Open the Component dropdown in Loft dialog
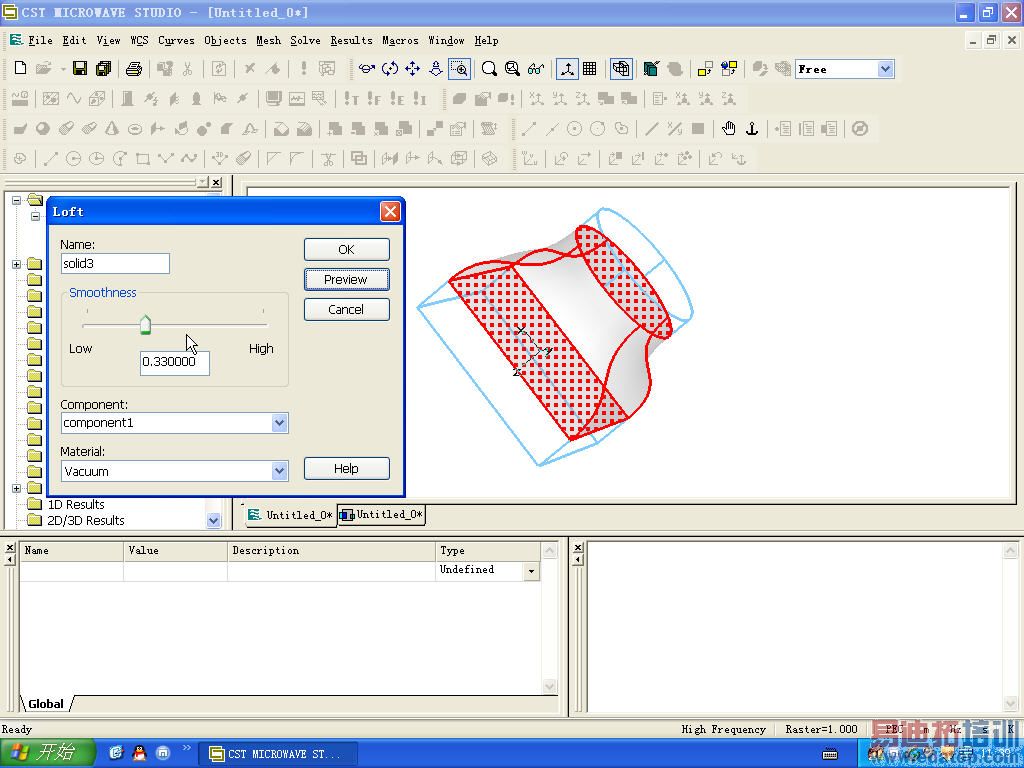The width and height of the screenshot is (1024, 768). click(280, 423)
